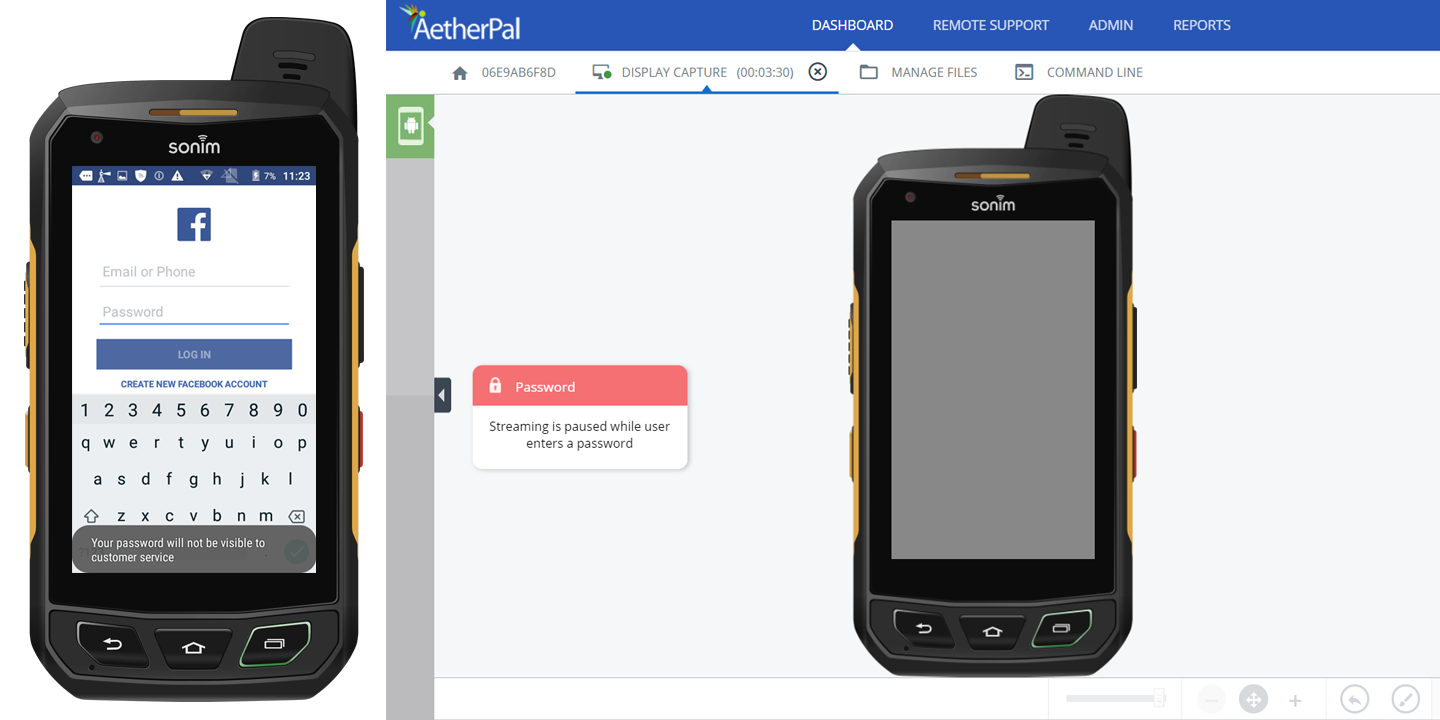Switch to the Manage Files tab
This screenshot has width=1440, height=720.
click(934, 72)
